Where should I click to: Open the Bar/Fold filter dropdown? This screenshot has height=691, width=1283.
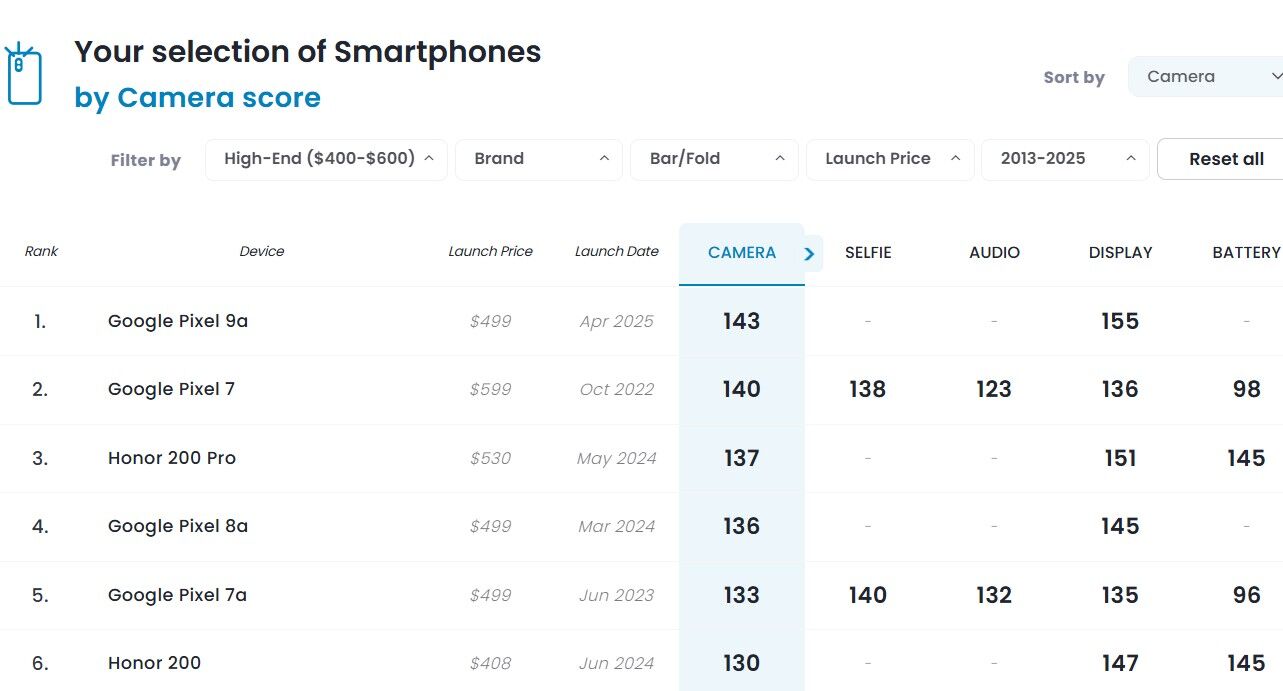(x=714, y=159)
